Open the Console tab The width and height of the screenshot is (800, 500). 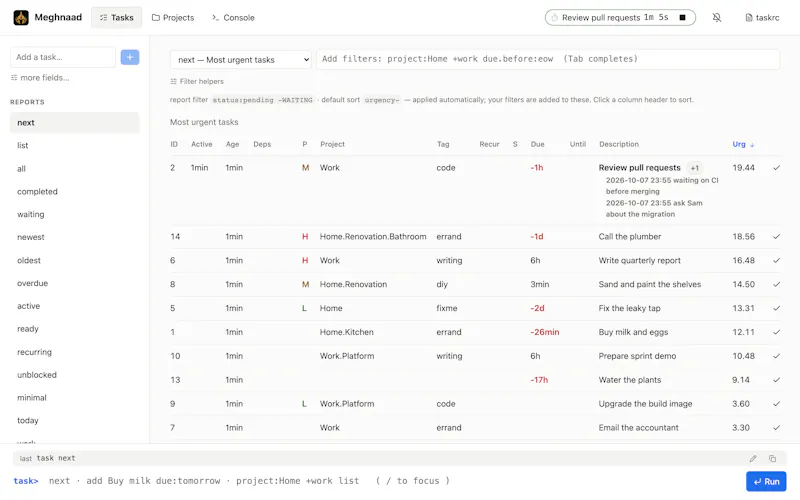pos(233,17)
